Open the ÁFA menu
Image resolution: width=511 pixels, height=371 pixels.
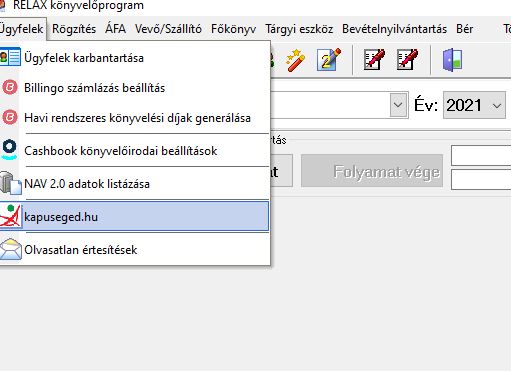pyautogui.click(x=116, y=29)
